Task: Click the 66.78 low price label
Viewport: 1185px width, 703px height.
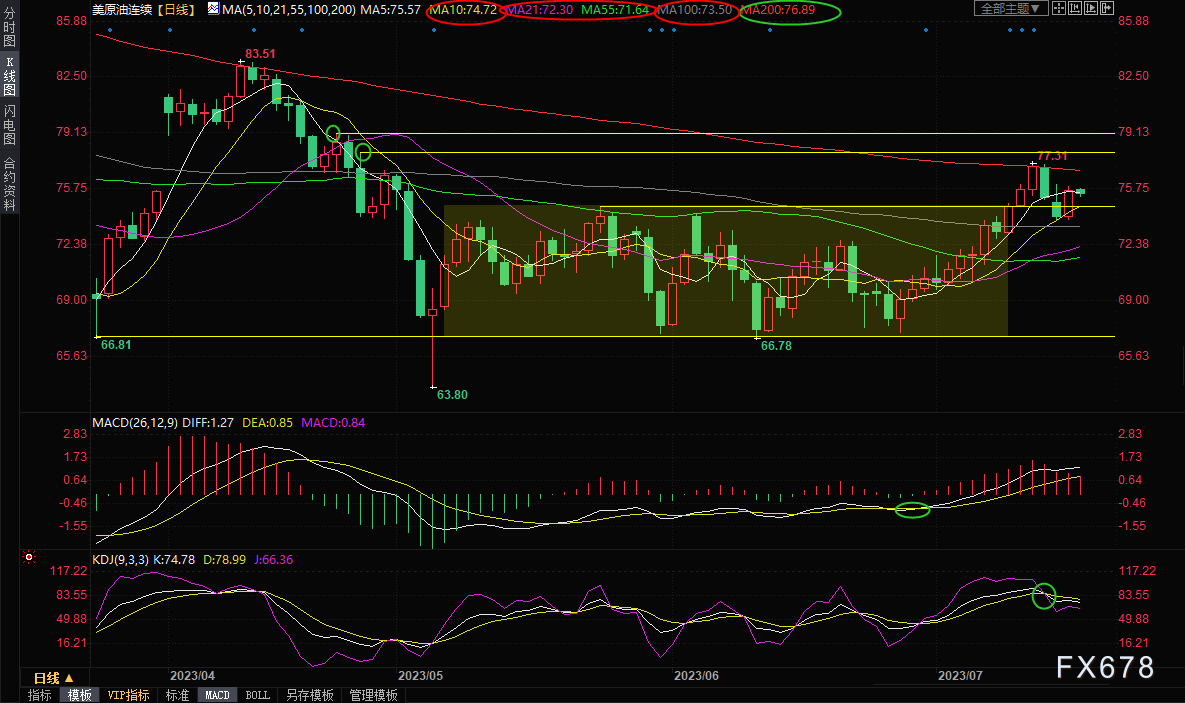Action: tap(776, 345)
